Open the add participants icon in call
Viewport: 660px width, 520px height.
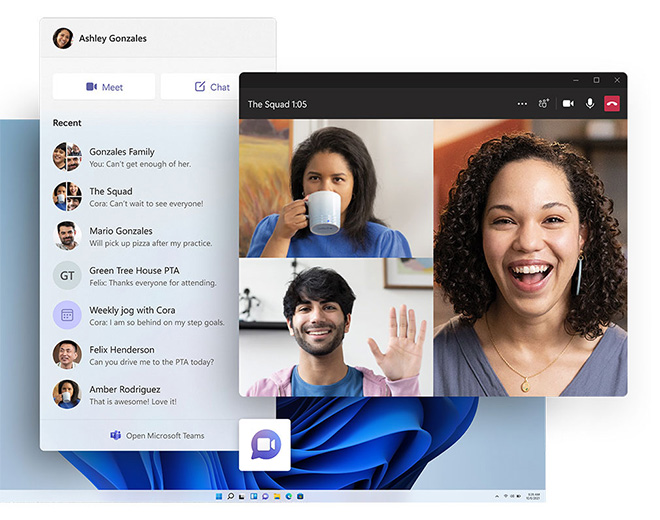pyautogui.click(x=544, y=104)
